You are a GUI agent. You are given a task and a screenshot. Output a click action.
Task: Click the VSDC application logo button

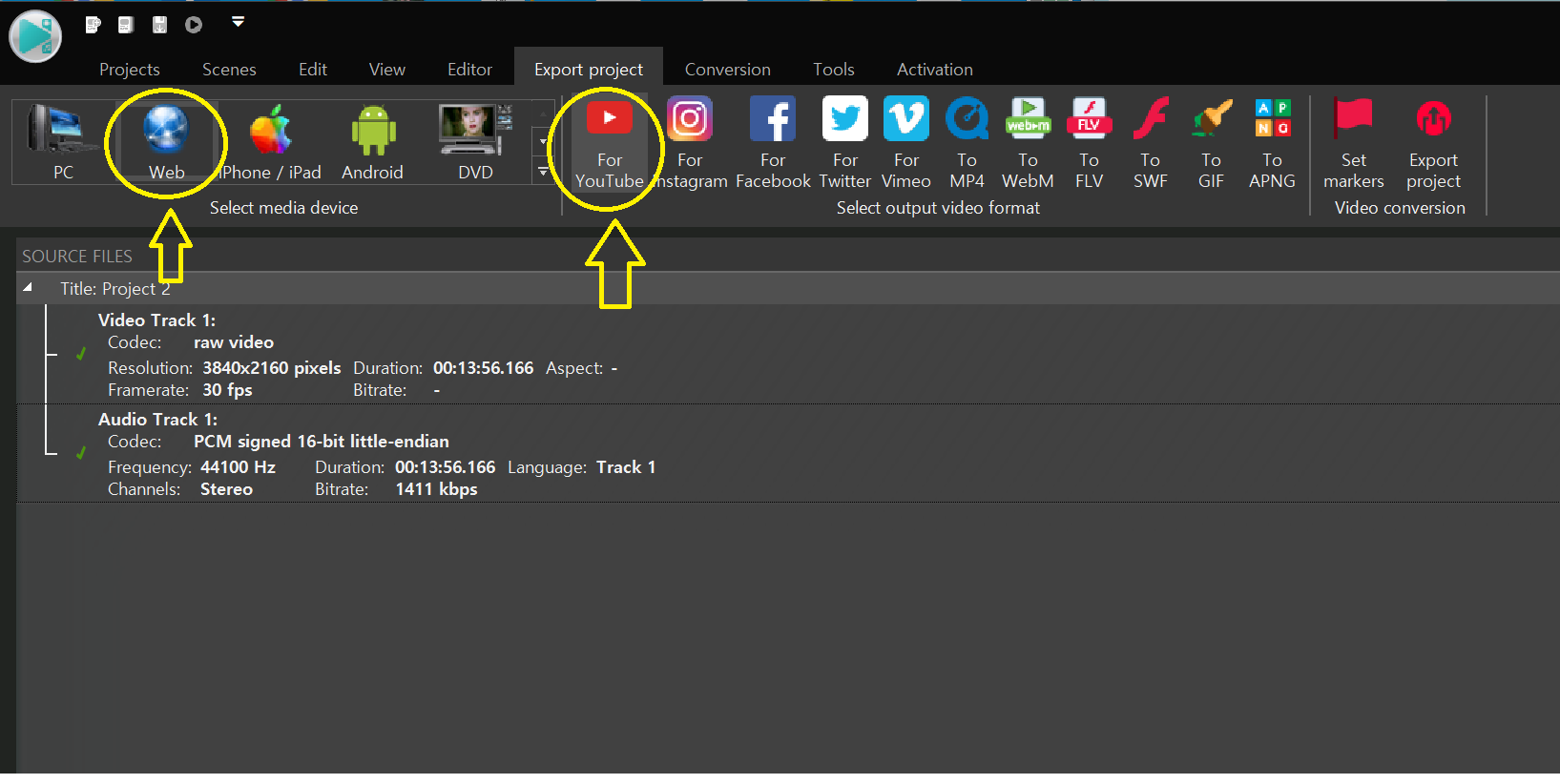pos(35,36)
